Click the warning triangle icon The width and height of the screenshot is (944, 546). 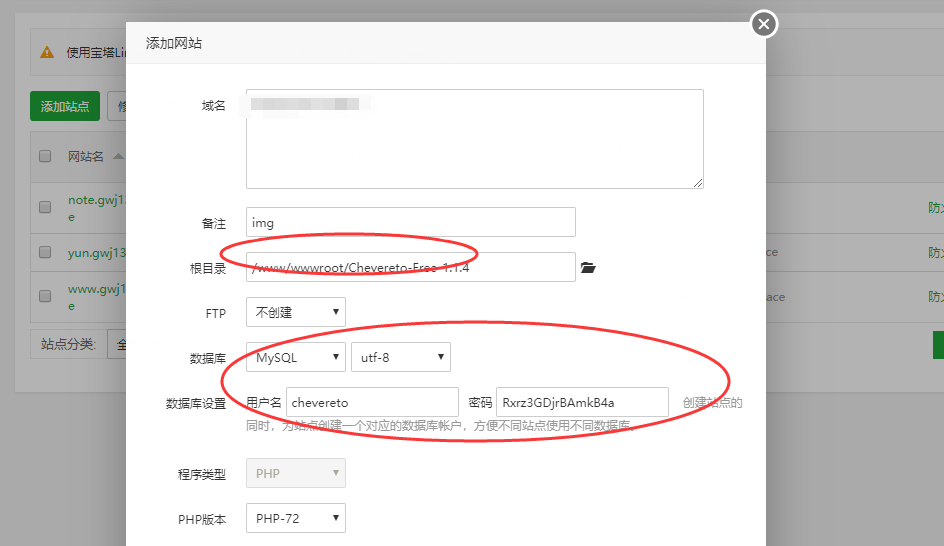point(47,53)
